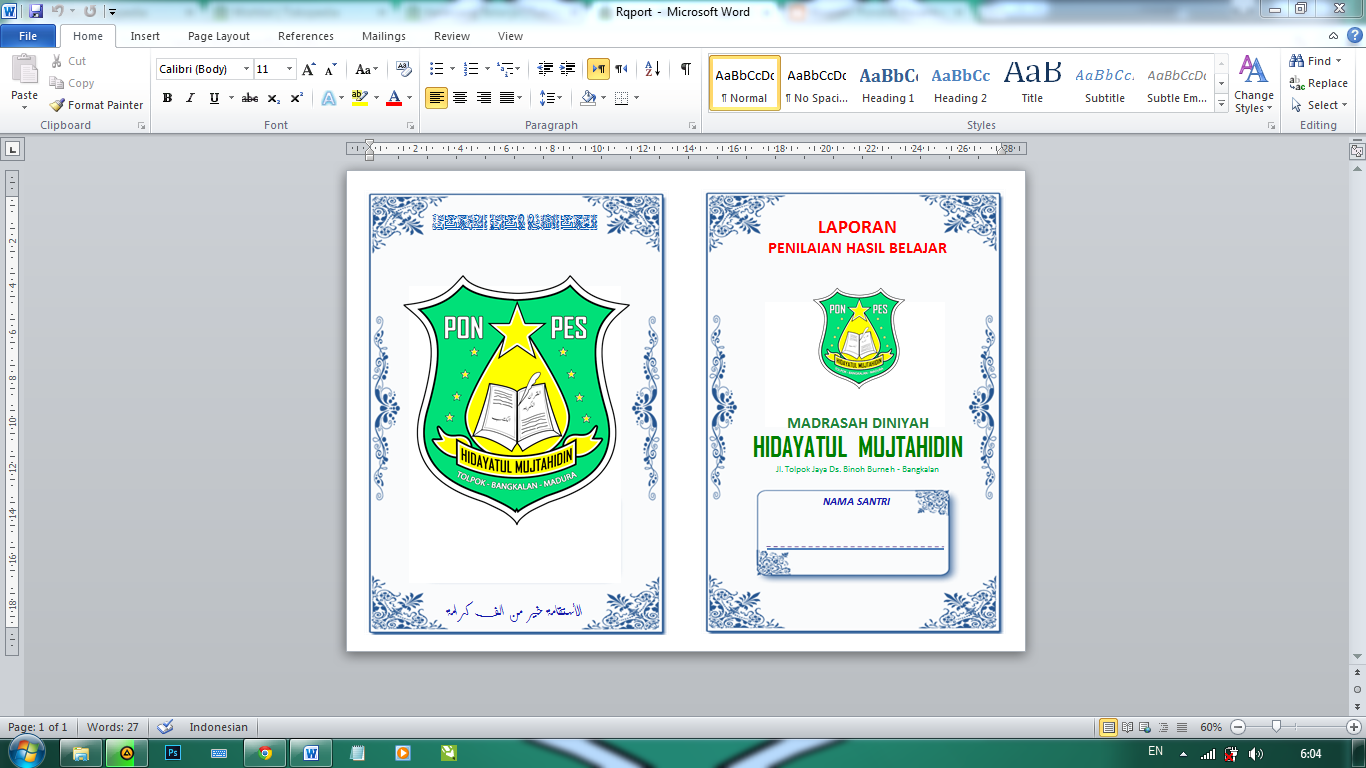
Task: Toggle left-to-right text direction
Action: coord(598,69)
